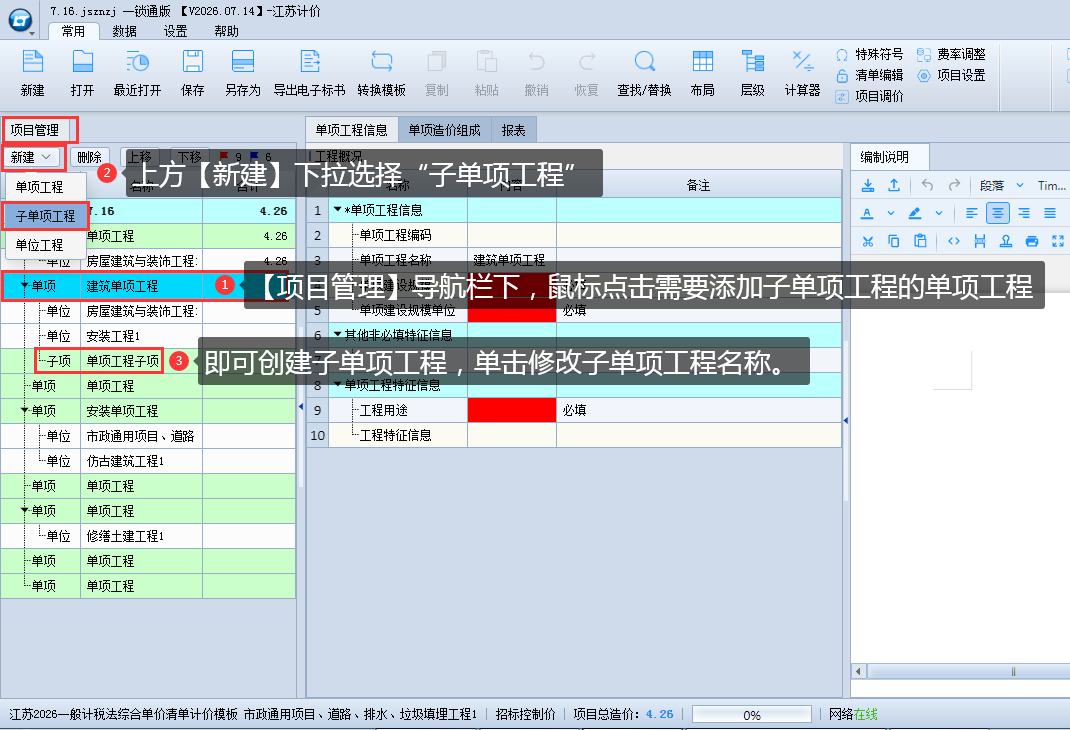Apply highlight color marker in editor

click(915, 214)
